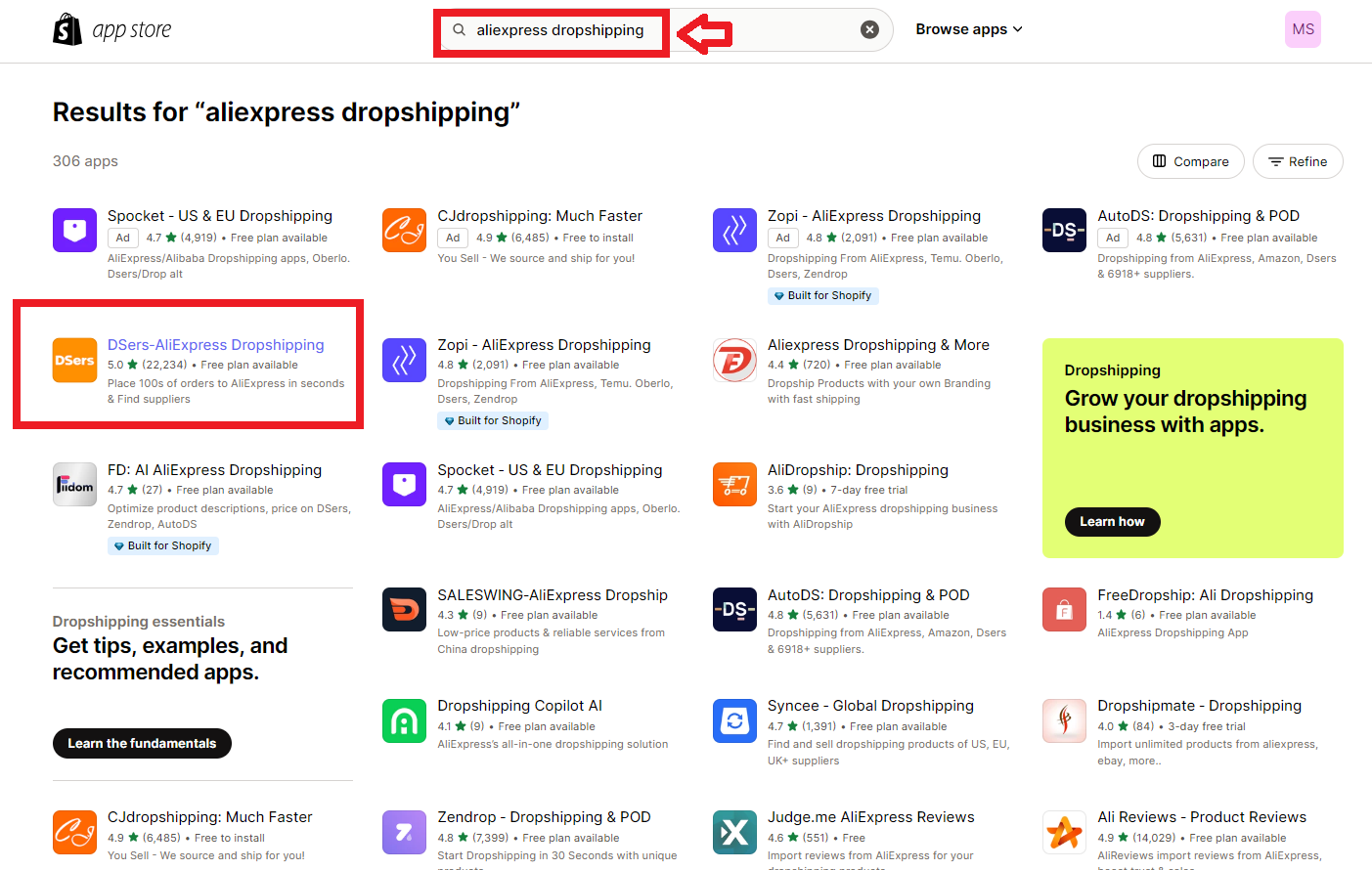Screen dimensions: 1372x870
Task: Open the Refine filters button
Action: pyautogui.click(x=1298, y=161)
